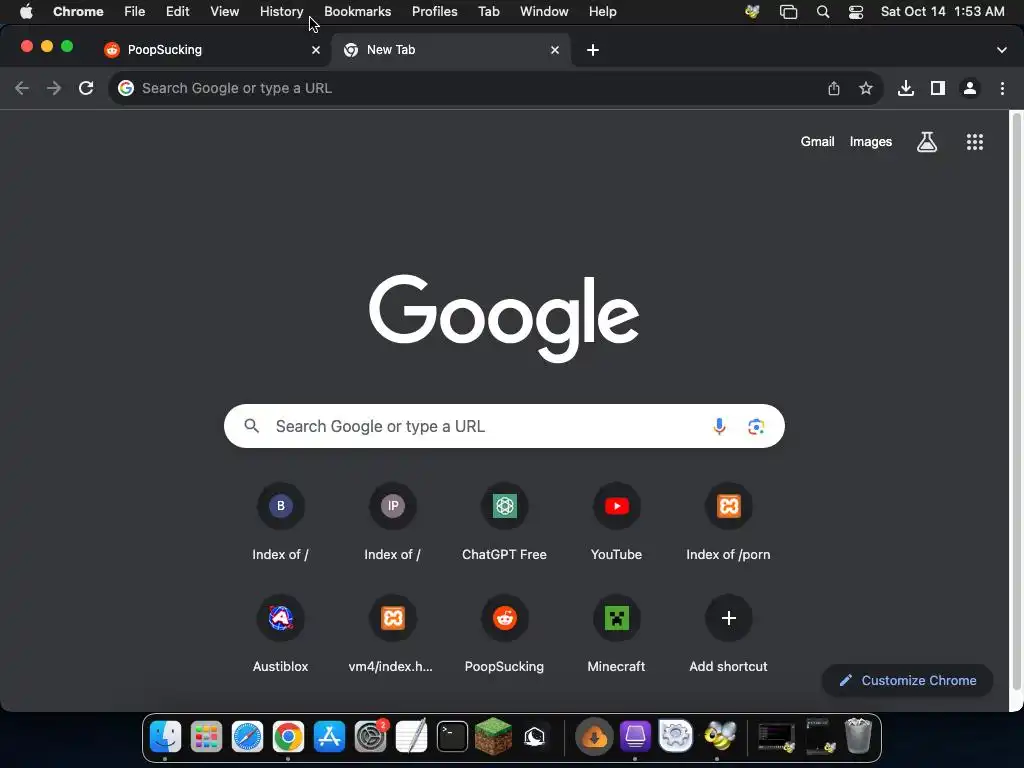Toggle the side panel icon

click(x=938, y=88)
